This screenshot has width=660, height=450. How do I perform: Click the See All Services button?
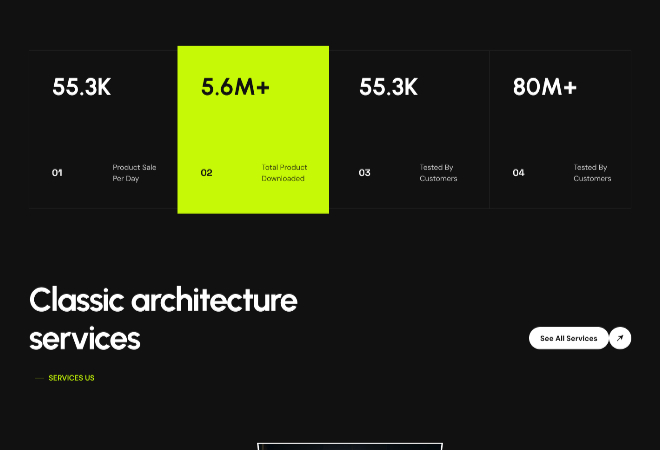coord(569,338)
